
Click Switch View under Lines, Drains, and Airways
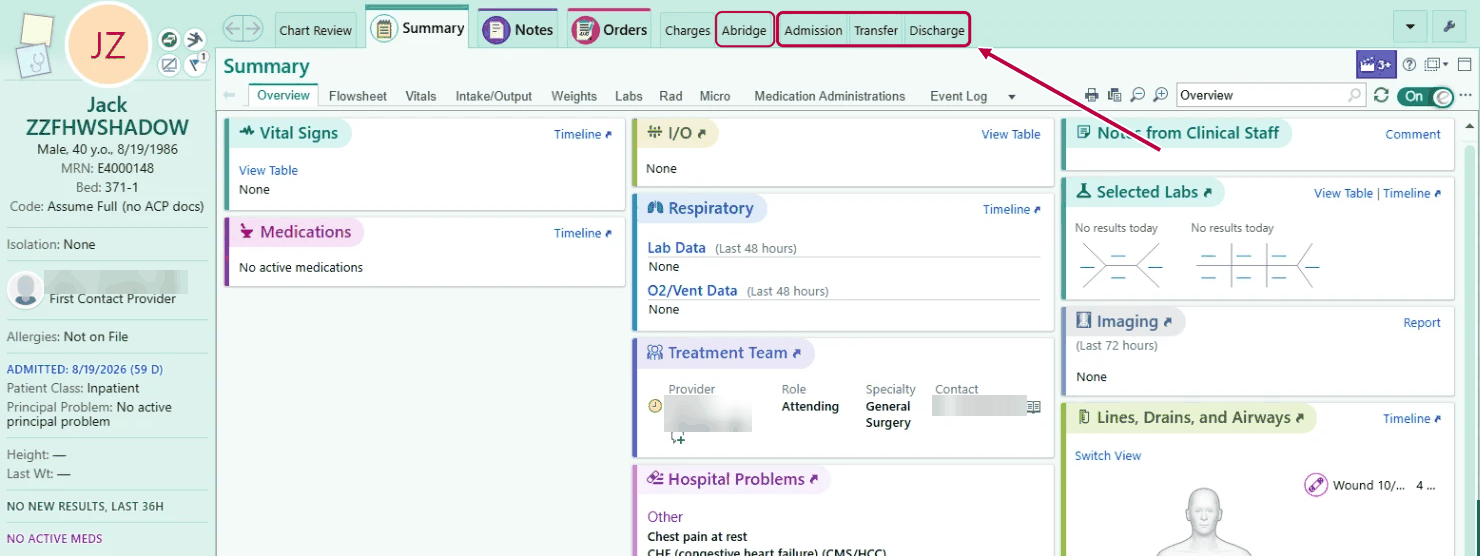[x=1108, y=455]
